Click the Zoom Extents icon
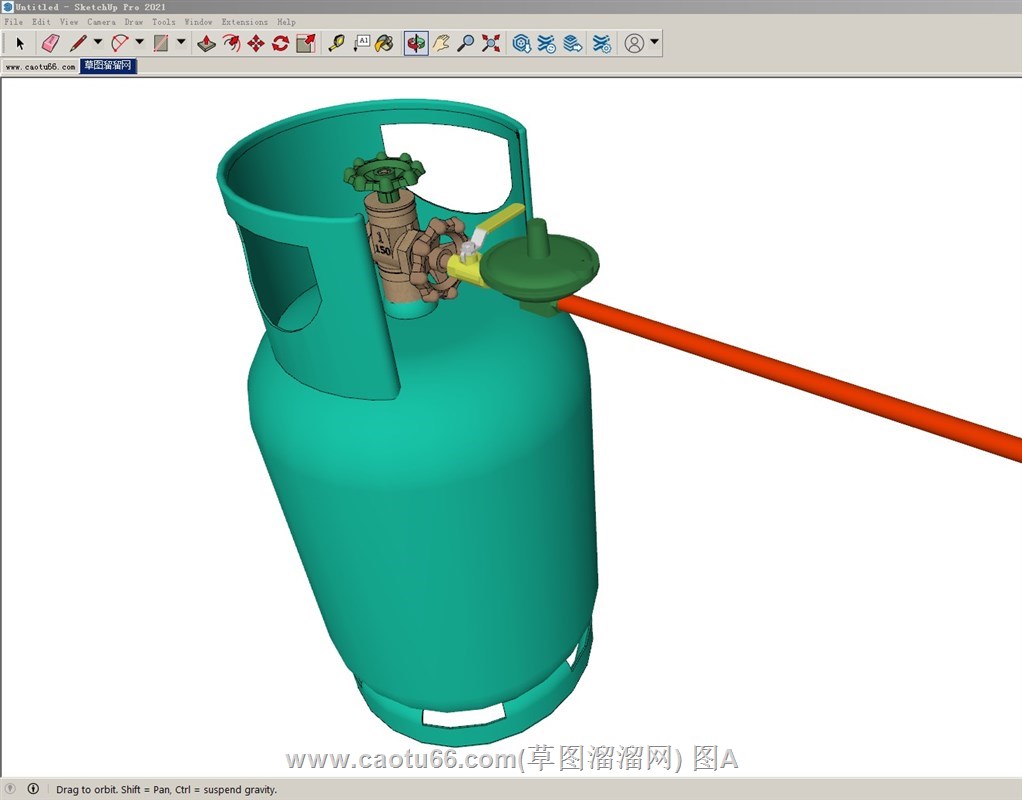The image size is (1022, 800). (x=491, y=43)
